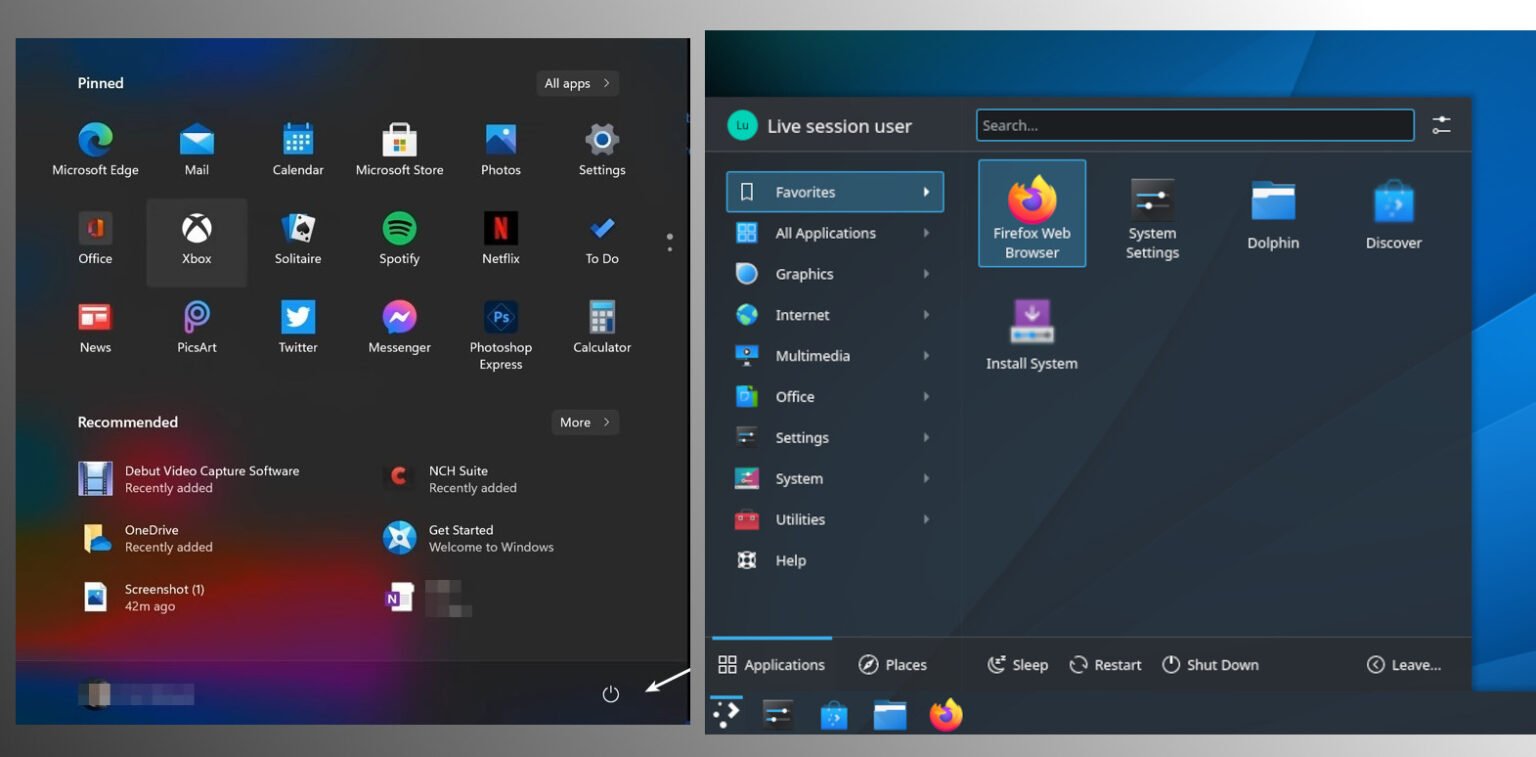The width and height of the screenshot is (1536, 757).
Task: Open Spotify from pinned apps
Action: pos(399,239)
